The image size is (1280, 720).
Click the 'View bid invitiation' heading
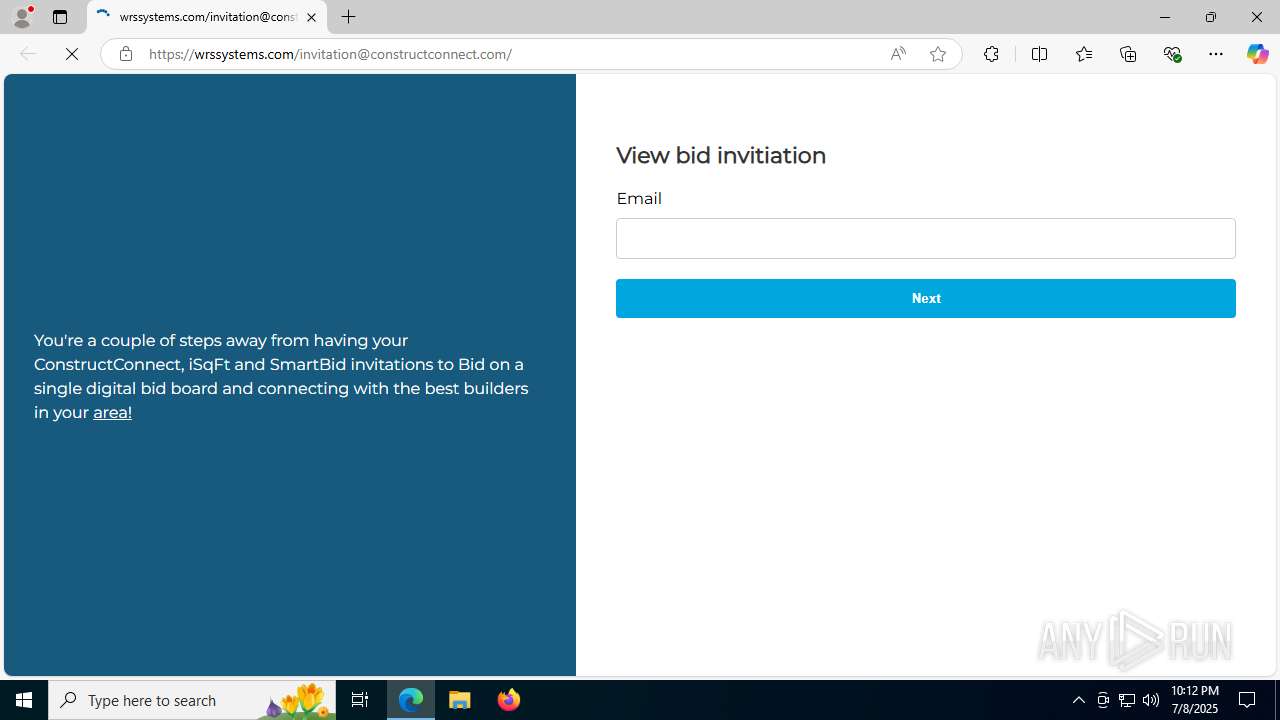721,155
